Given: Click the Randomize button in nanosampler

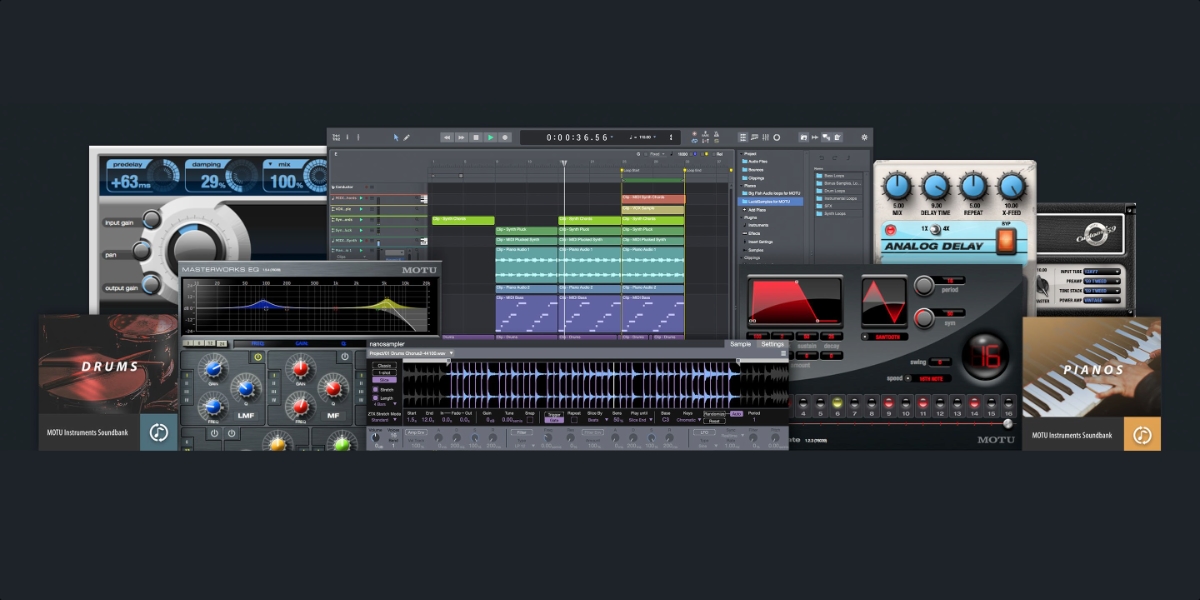Looking at the screenshot, I should point(714,414).
